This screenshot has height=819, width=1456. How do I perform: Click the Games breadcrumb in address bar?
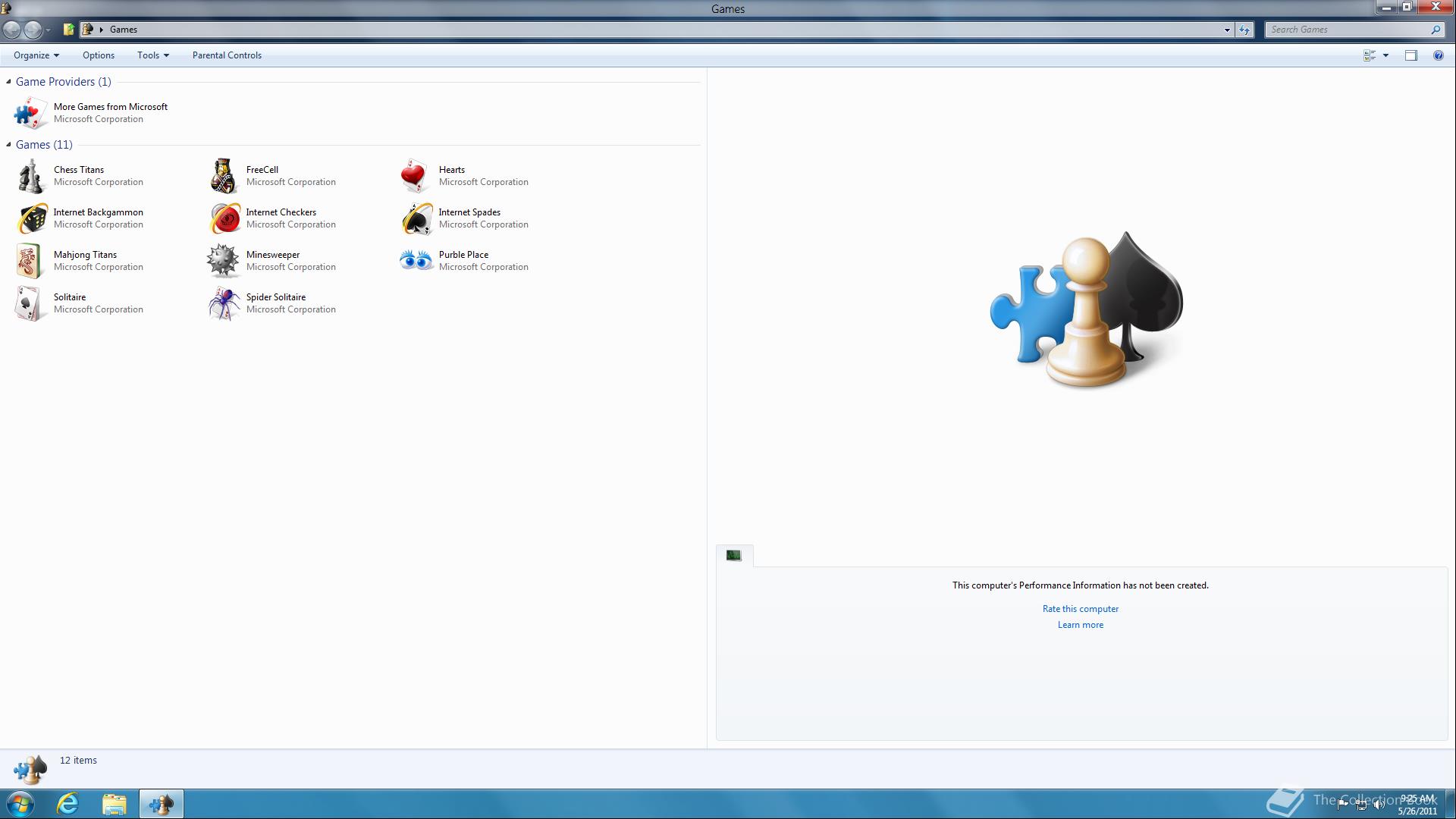pos(123,30)
